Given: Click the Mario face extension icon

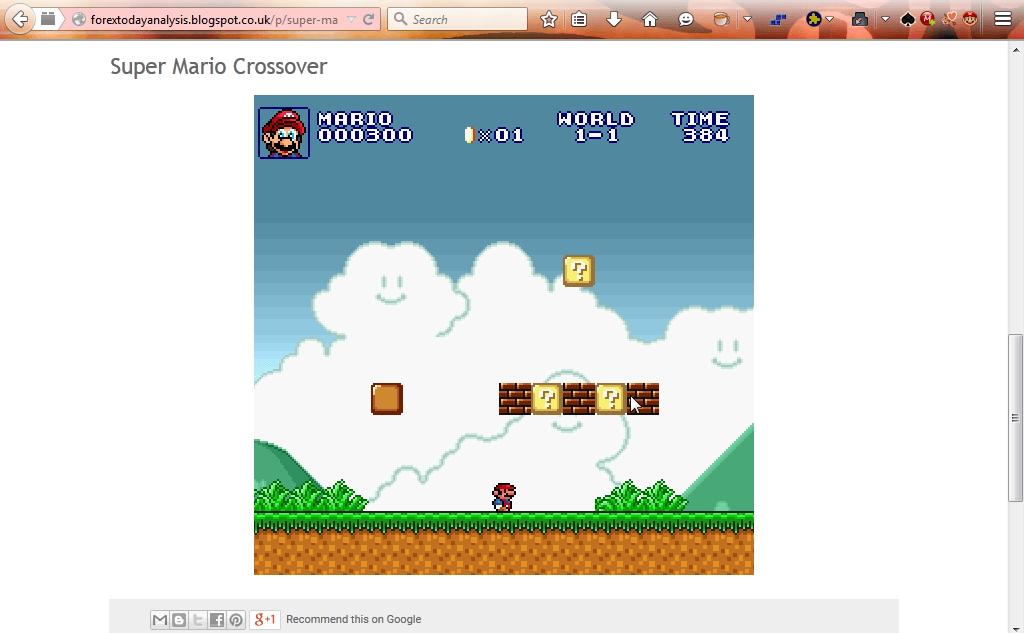Looking at the screenshot, I should (x=970, y=18).
